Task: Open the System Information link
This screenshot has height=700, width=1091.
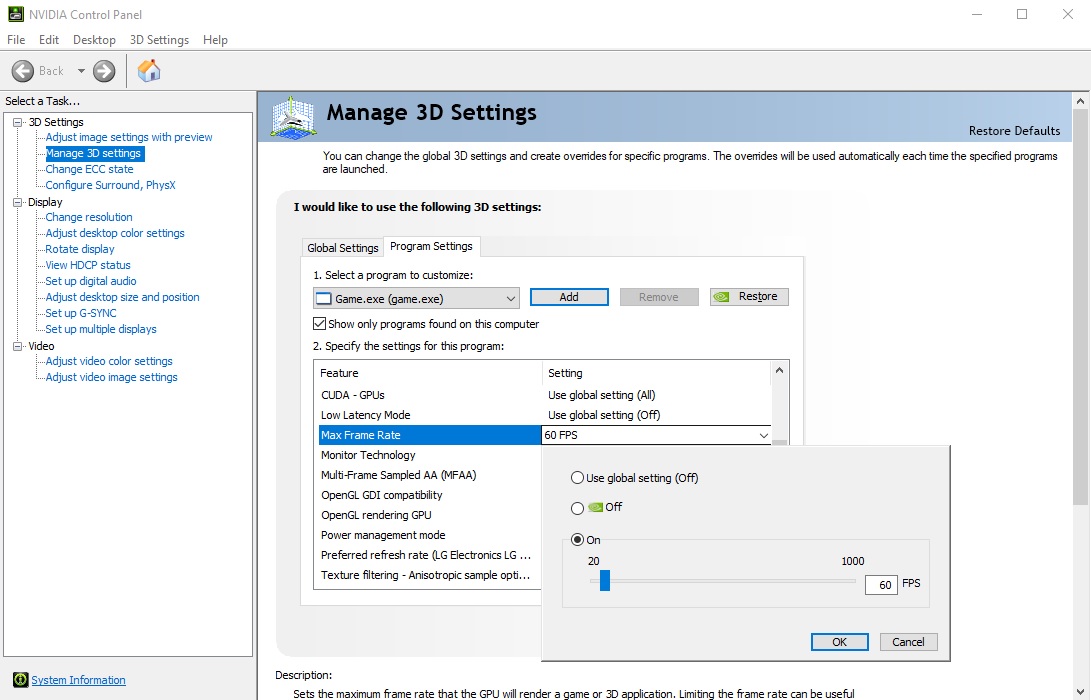Action: coord(78,680)
